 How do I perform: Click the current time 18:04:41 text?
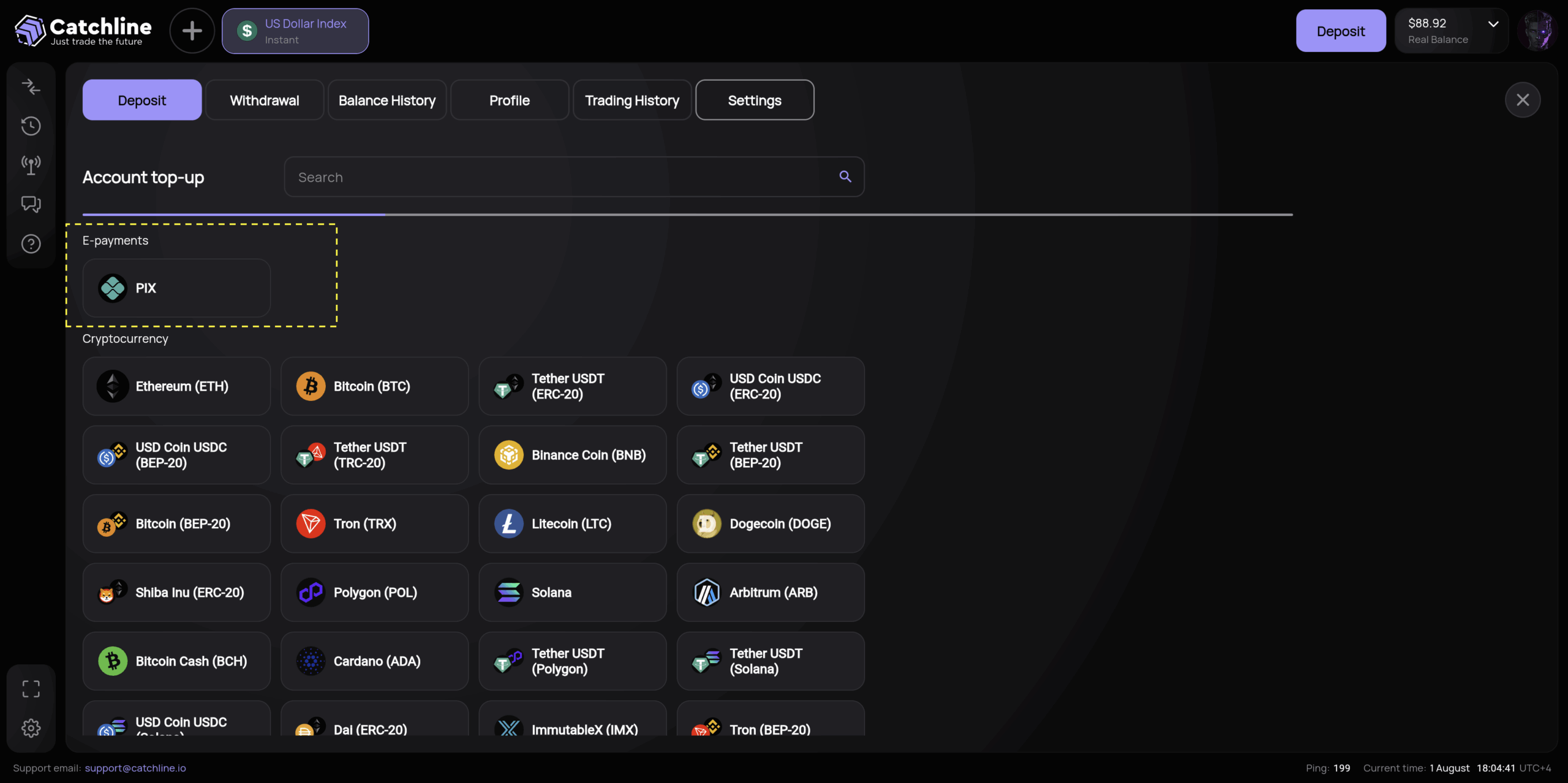click(1496, 768)
